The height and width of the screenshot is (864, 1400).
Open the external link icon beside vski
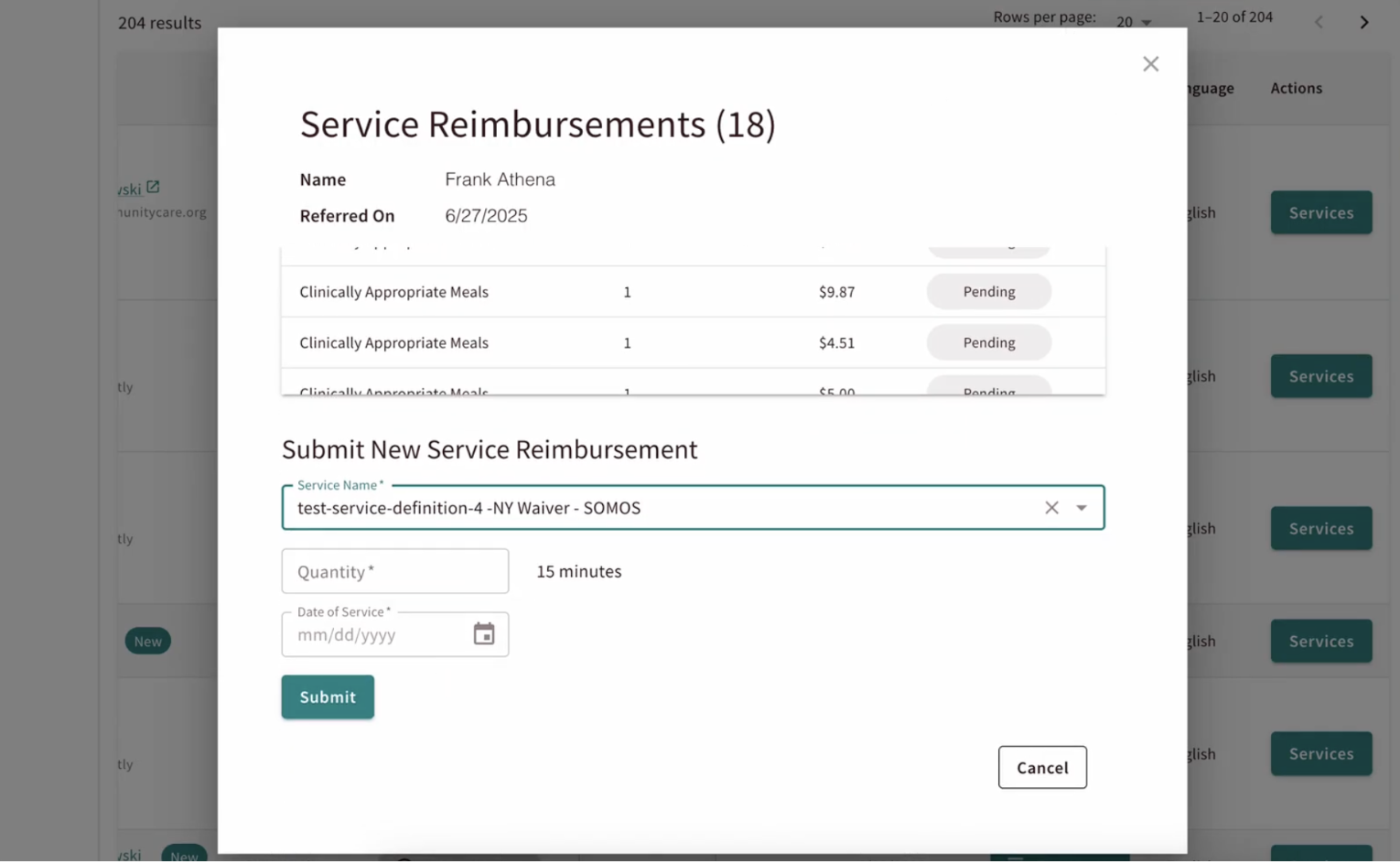[153, 187]
